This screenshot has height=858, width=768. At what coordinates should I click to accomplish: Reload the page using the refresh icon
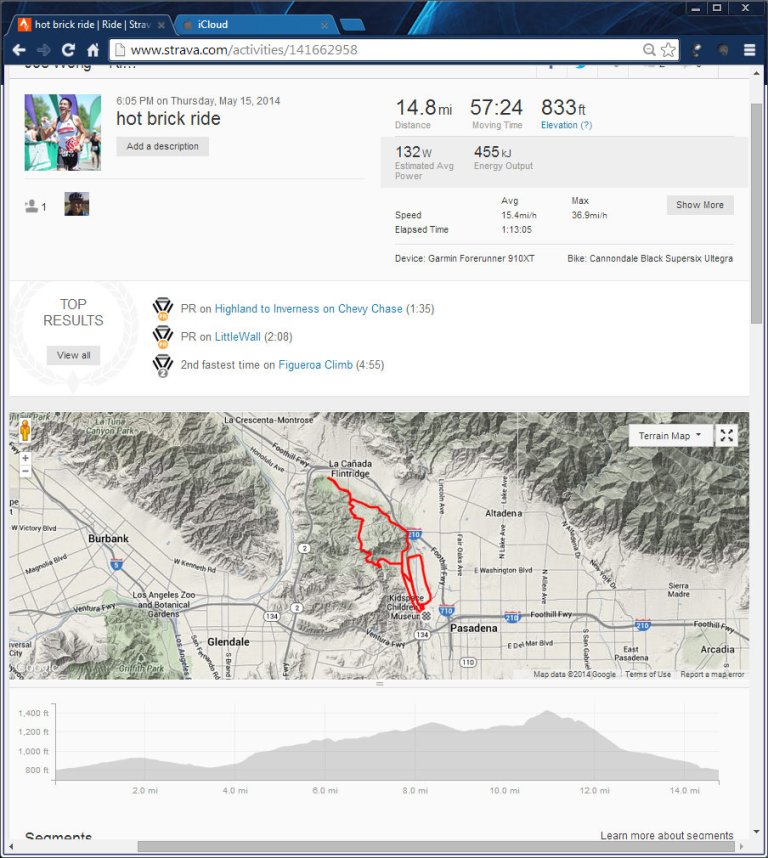pyautogui.click(x=66, y=49)
